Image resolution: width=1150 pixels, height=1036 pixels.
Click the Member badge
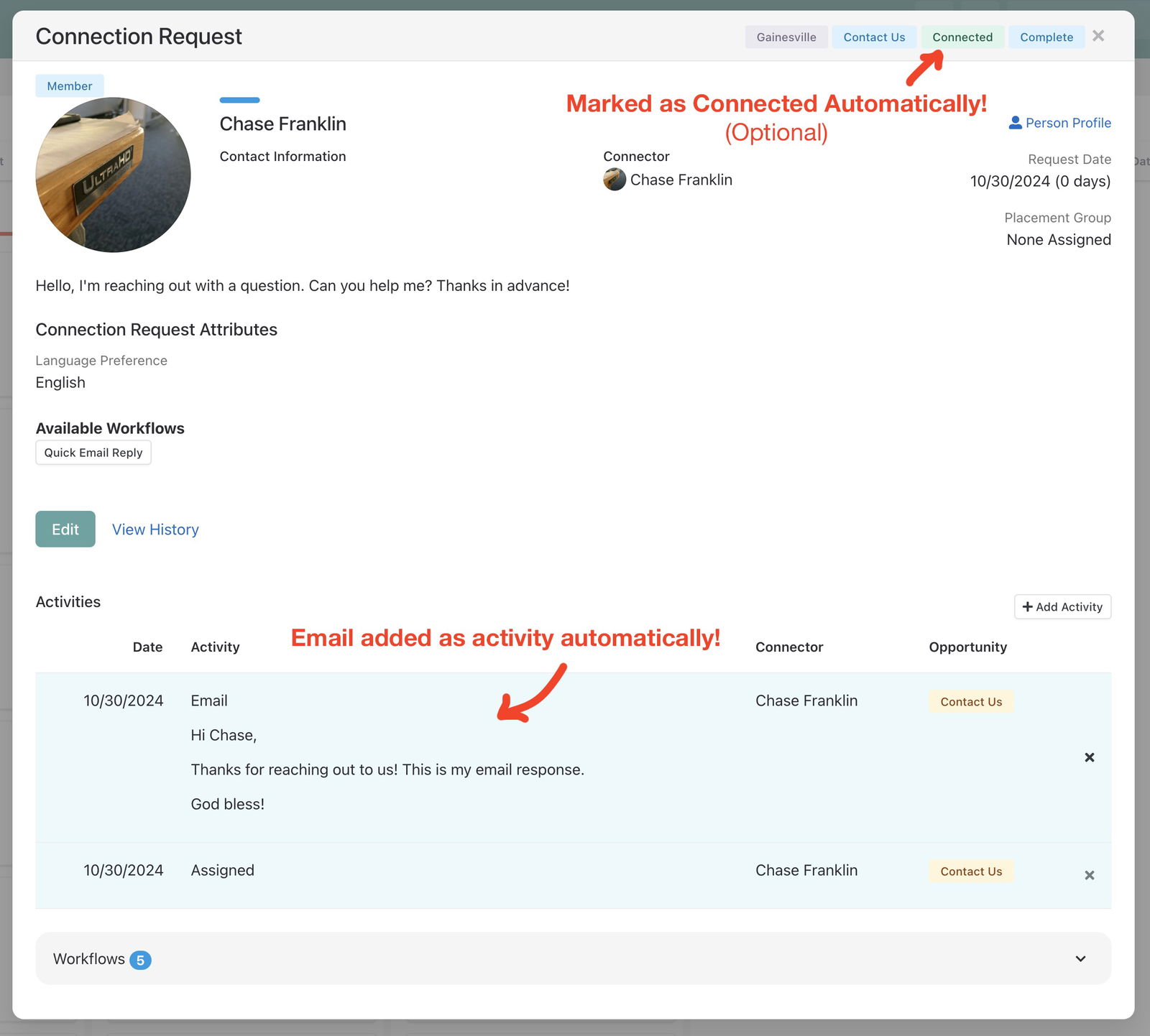pos(70,86)
